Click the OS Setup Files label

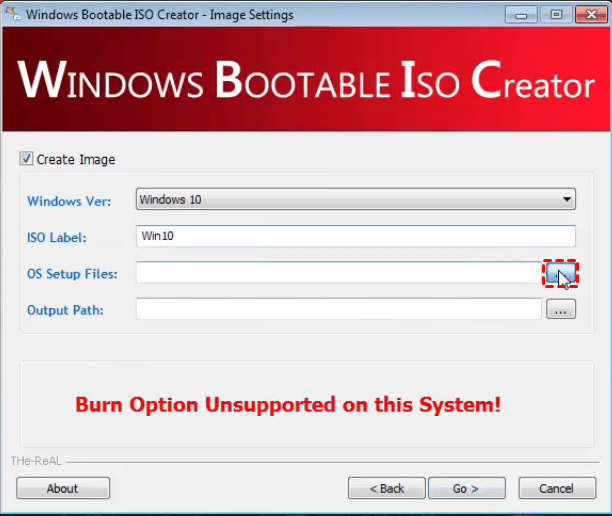pyautogui.click(x=72, y=274)
